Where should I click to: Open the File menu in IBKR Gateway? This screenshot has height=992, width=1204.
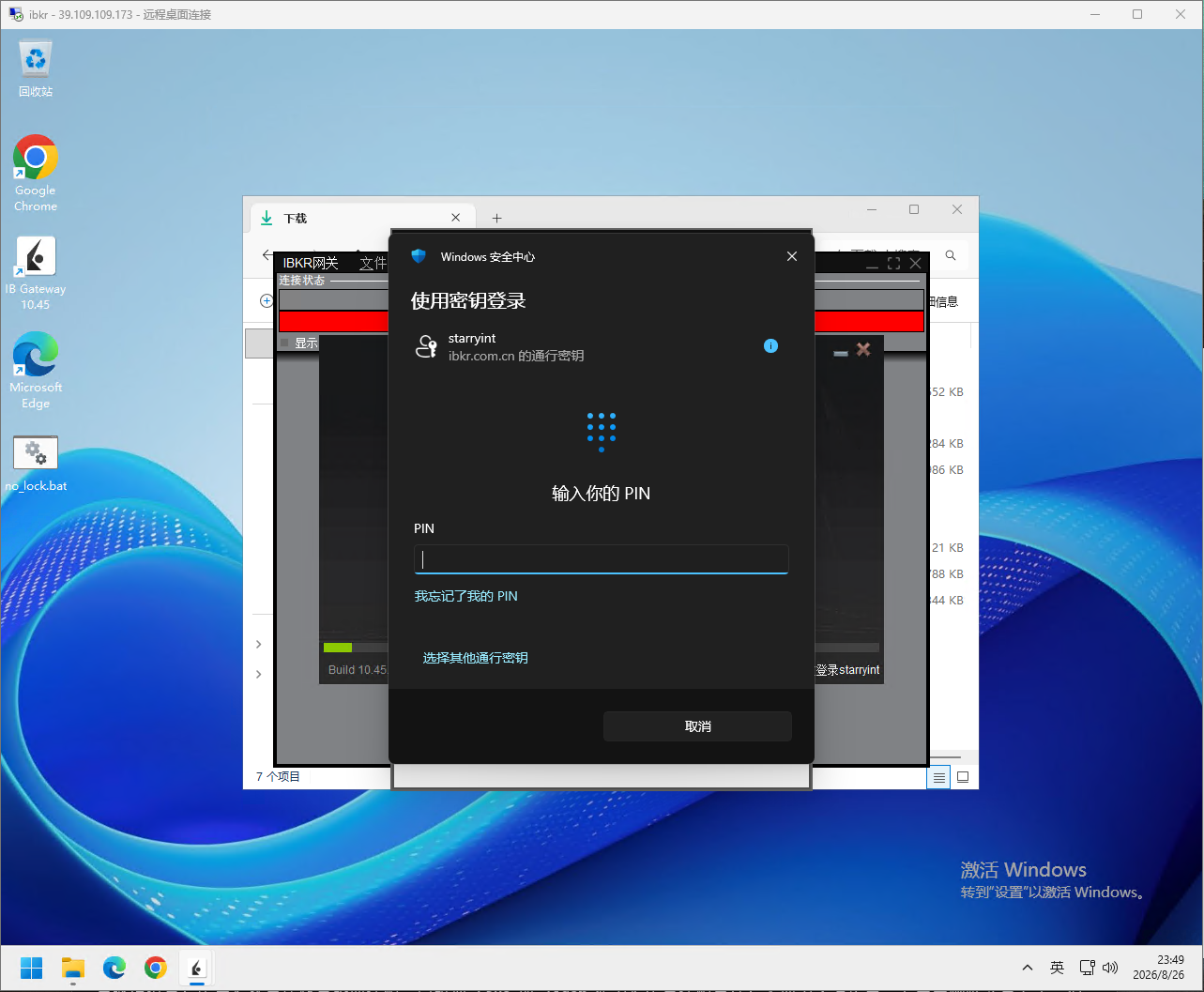373,263
